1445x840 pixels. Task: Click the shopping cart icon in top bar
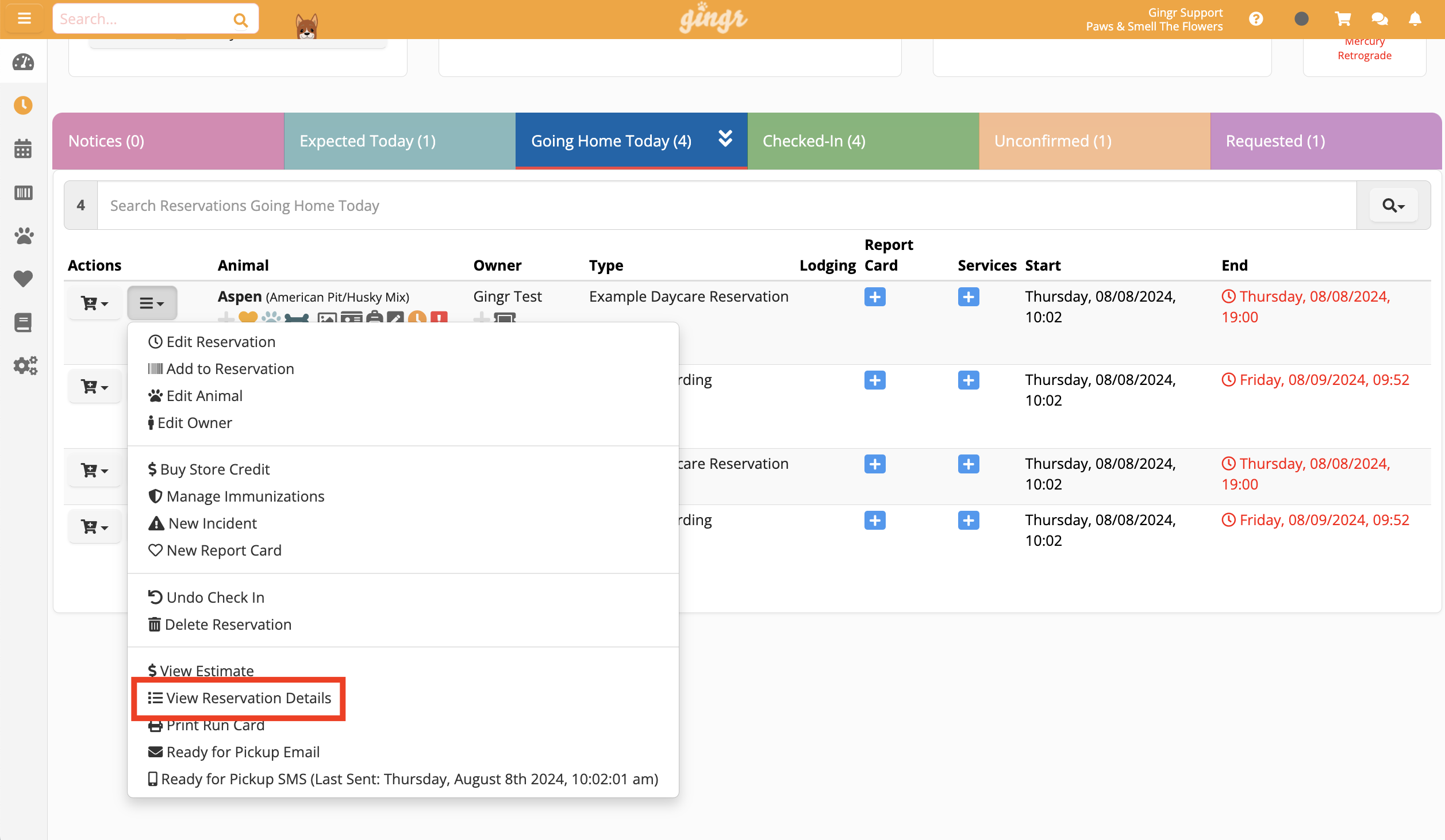[x=1343, y=18]
